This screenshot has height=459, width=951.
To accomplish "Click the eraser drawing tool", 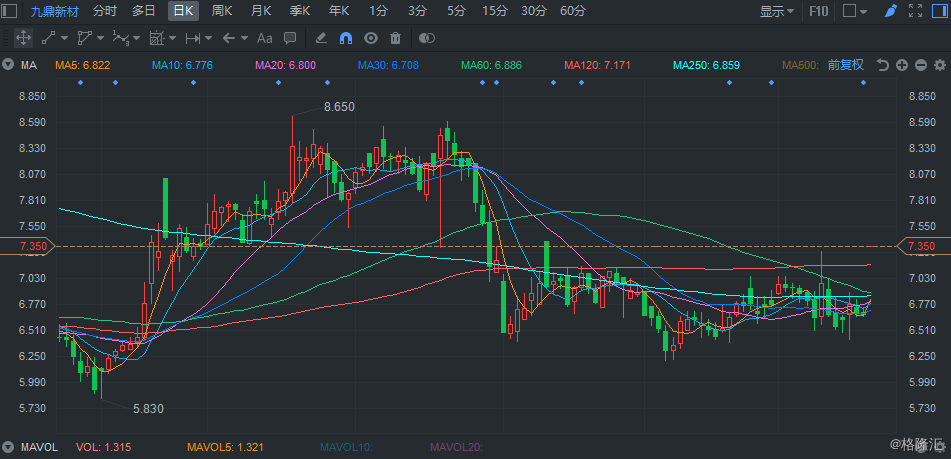I will point(321,39).
